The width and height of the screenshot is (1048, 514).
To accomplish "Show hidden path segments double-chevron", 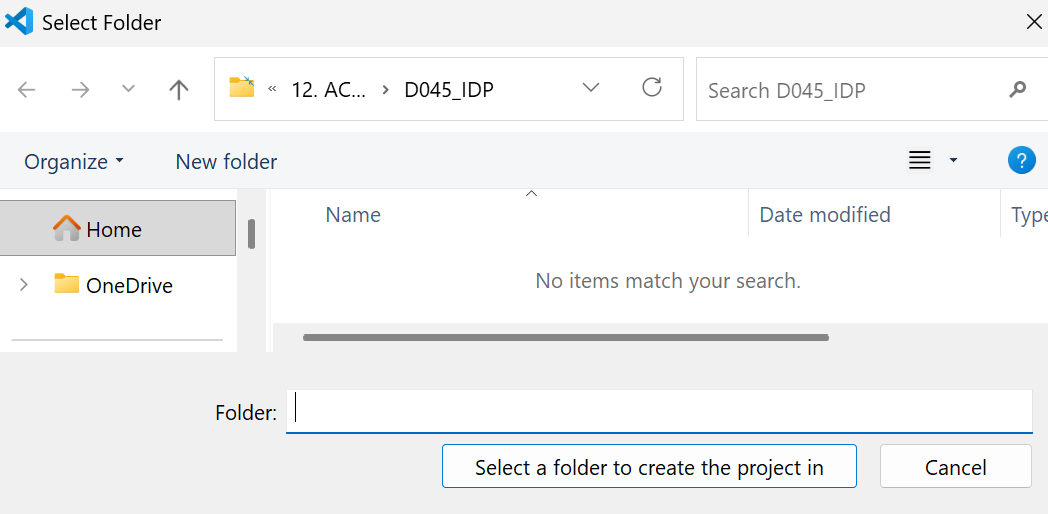I will [x=272, y=90].
